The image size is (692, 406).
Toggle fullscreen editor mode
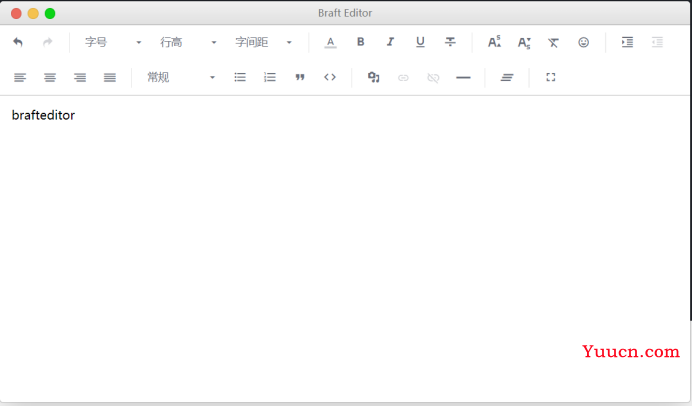point(551,77)
